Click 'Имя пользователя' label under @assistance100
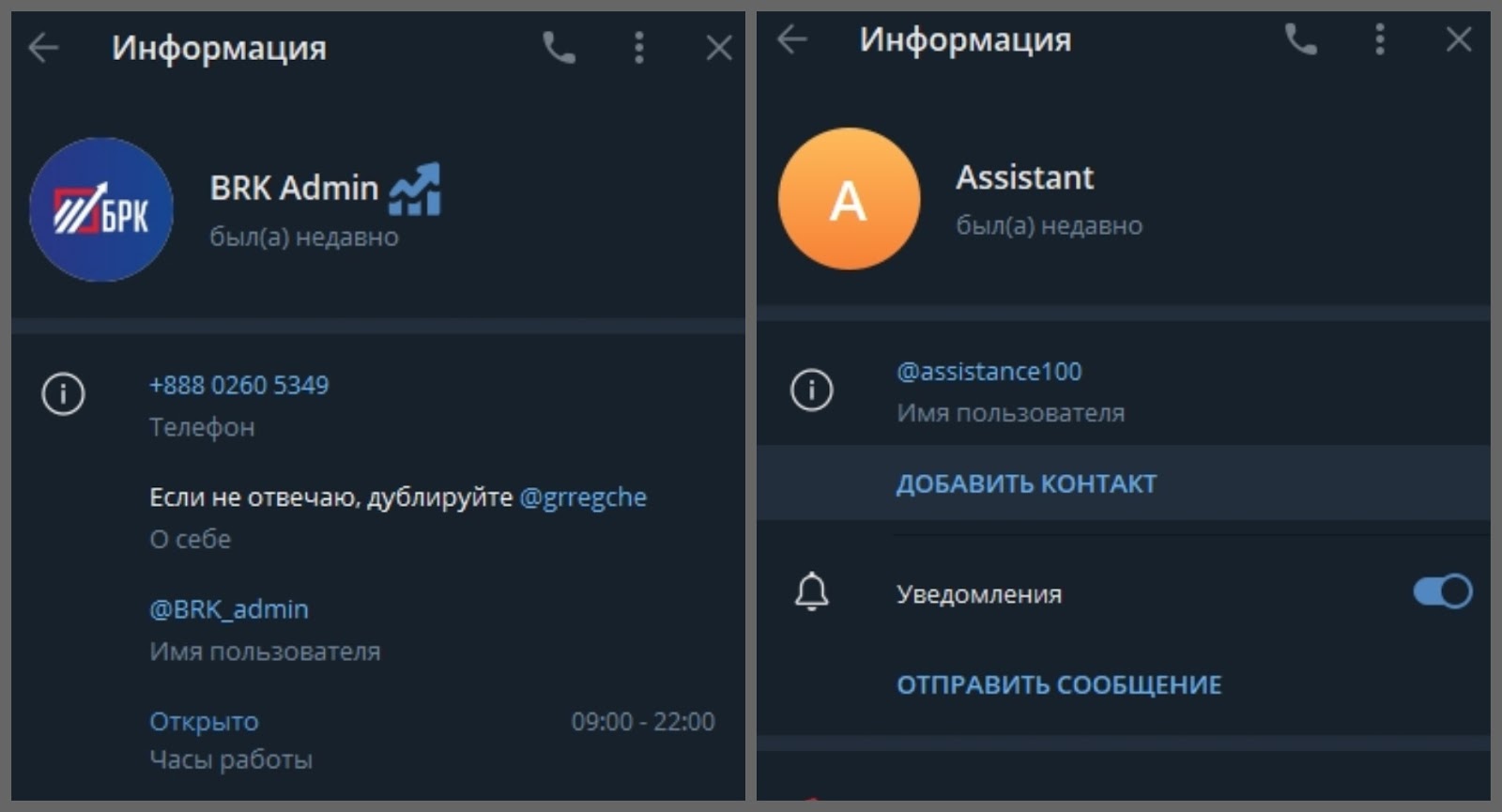The image size is (1502, 812). [x=1011, y=413]
